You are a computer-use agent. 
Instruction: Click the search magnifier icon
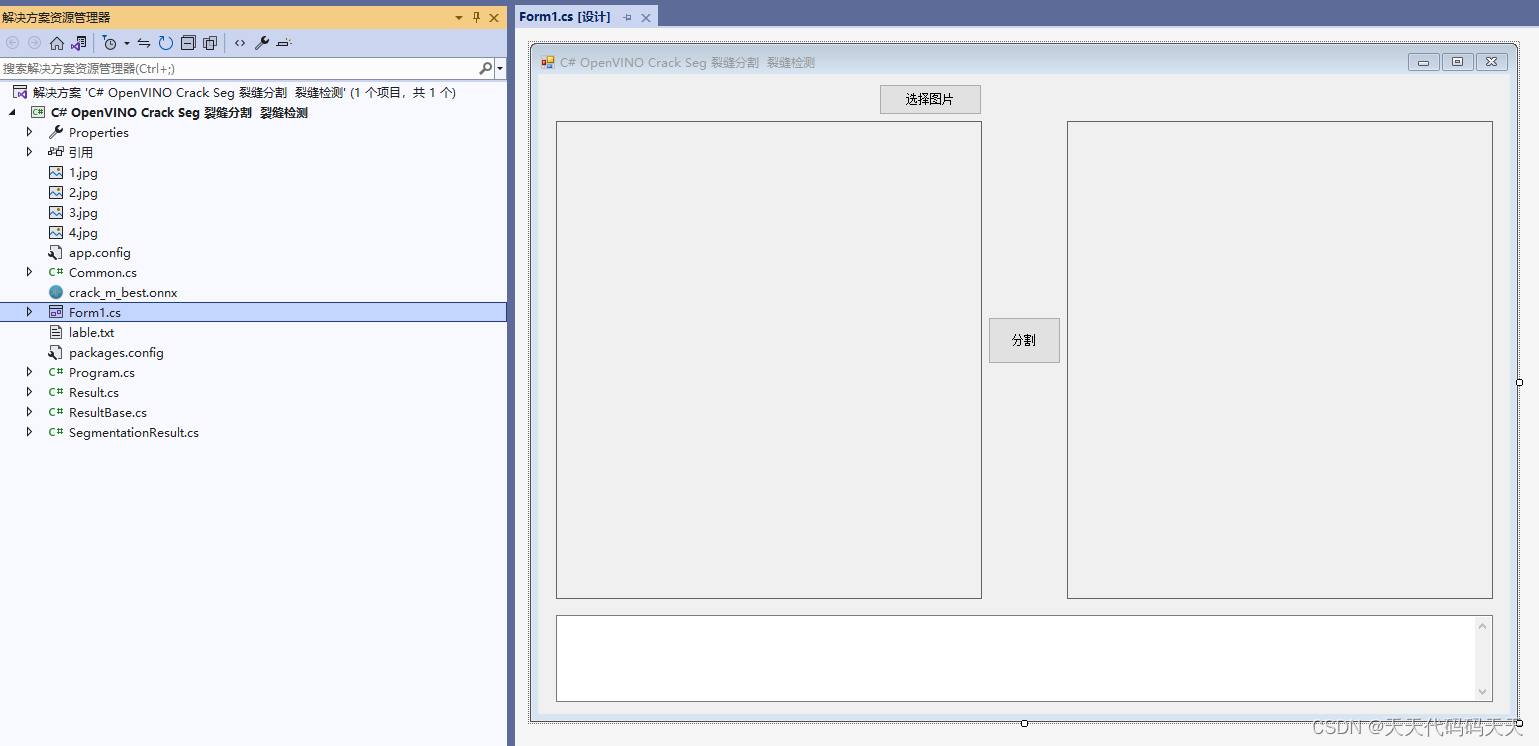point(485,68)
